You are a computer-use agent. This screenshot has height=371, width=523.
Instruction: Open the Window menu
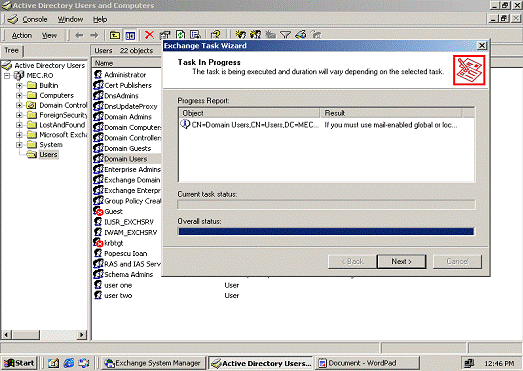[70, 19]
